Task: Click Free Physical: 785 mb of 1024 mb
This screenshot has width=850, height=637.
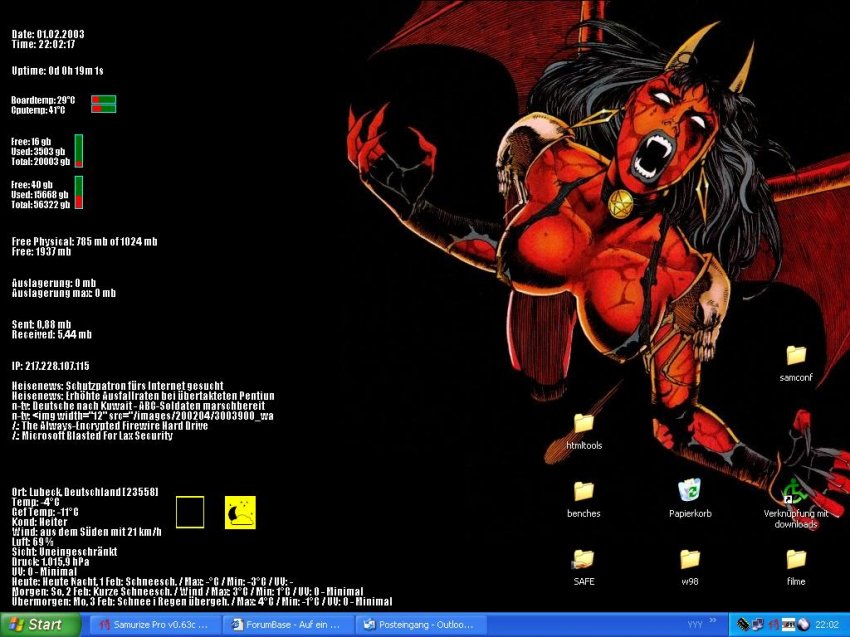Action: [x=85, y=242]
